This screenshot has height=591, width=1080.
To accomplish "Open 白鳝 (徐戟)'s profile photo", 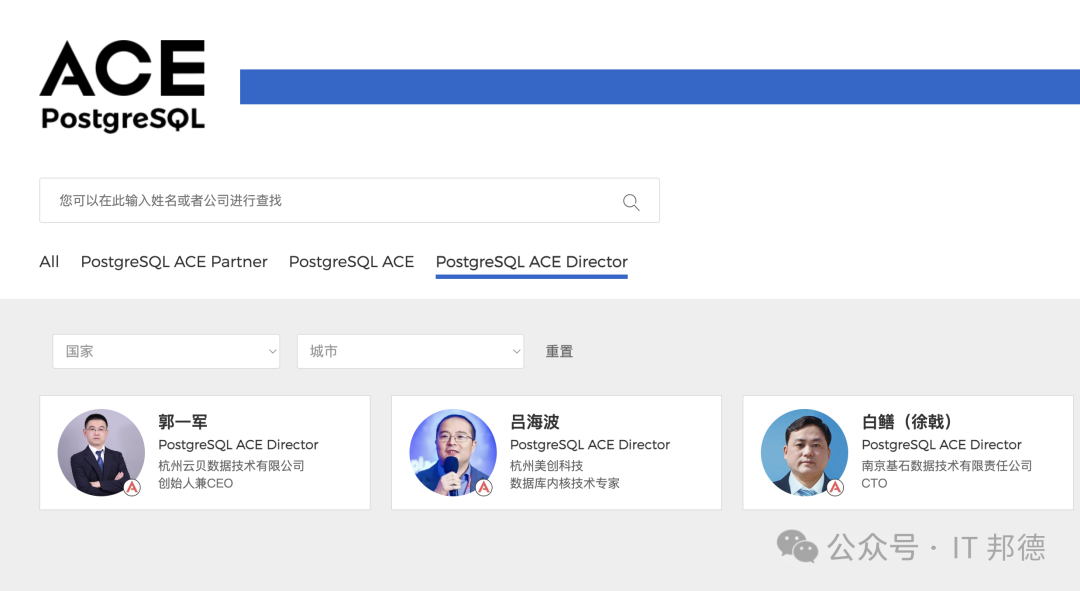I will coord(804,453).
